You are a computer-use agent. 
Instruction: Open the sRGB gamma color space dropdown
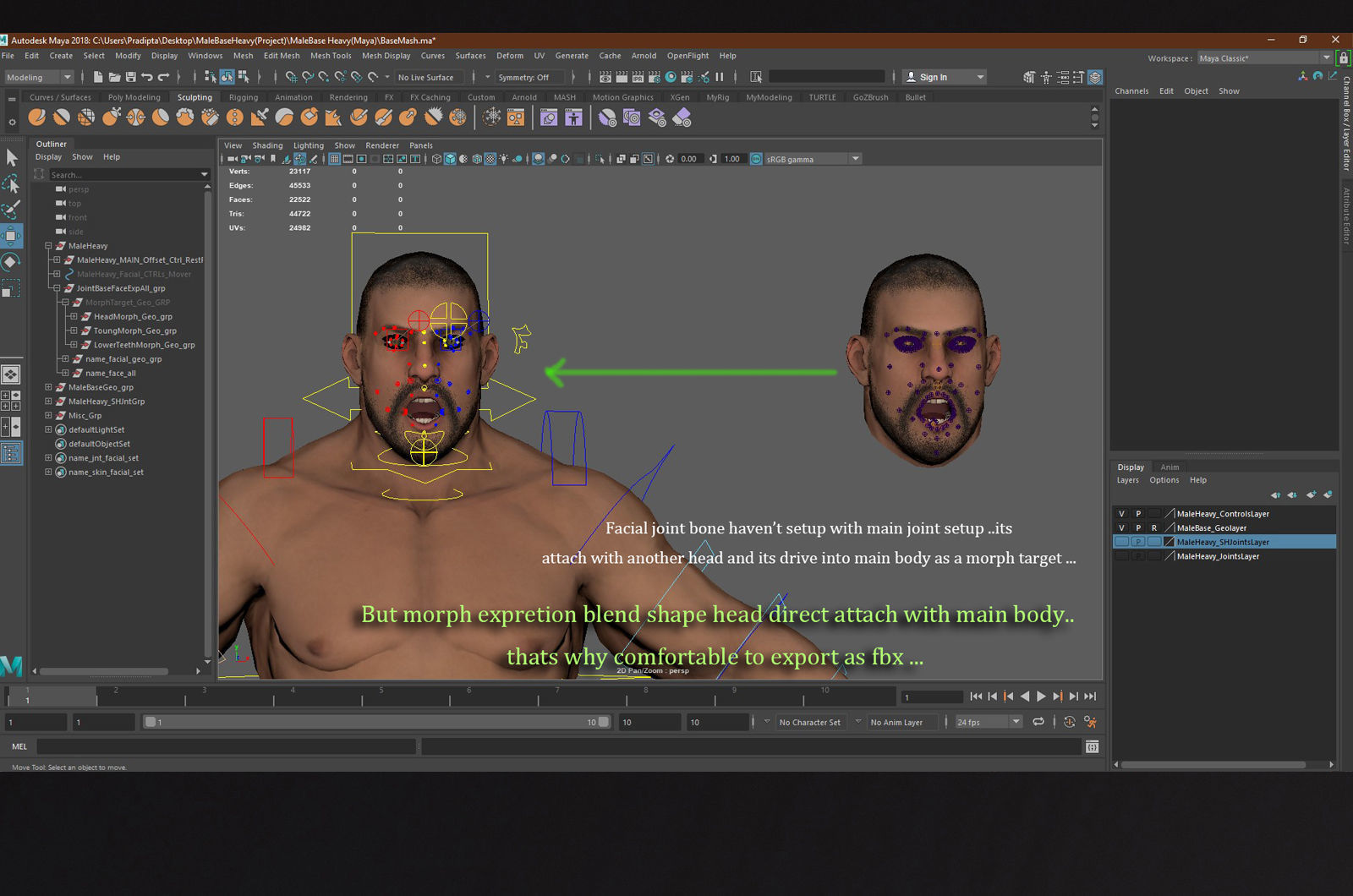pos(813,159)
